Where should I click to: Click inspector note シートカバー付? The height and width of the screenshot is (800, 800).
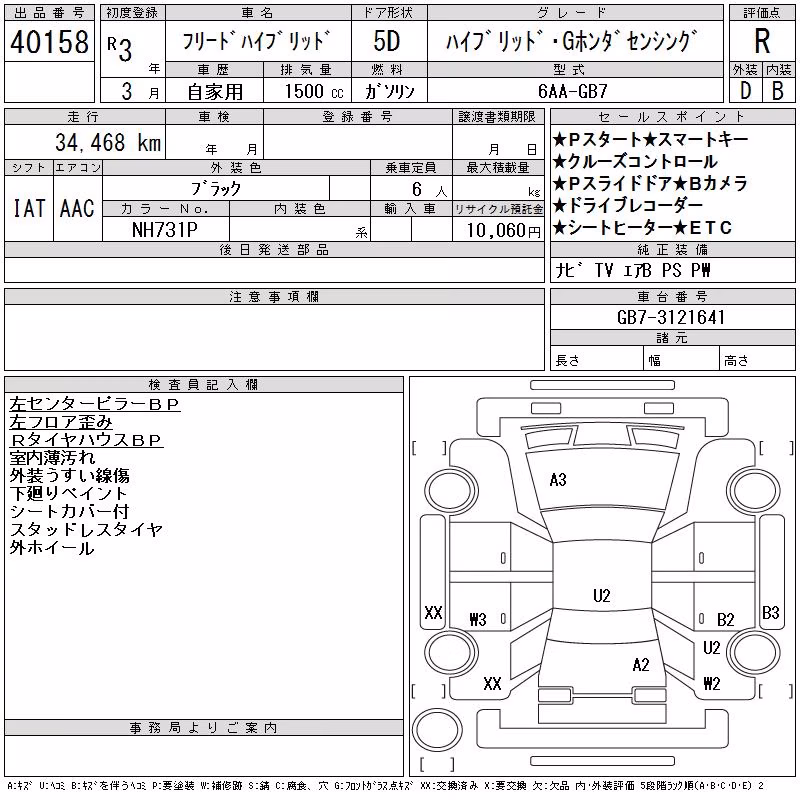tap(69, 511)
